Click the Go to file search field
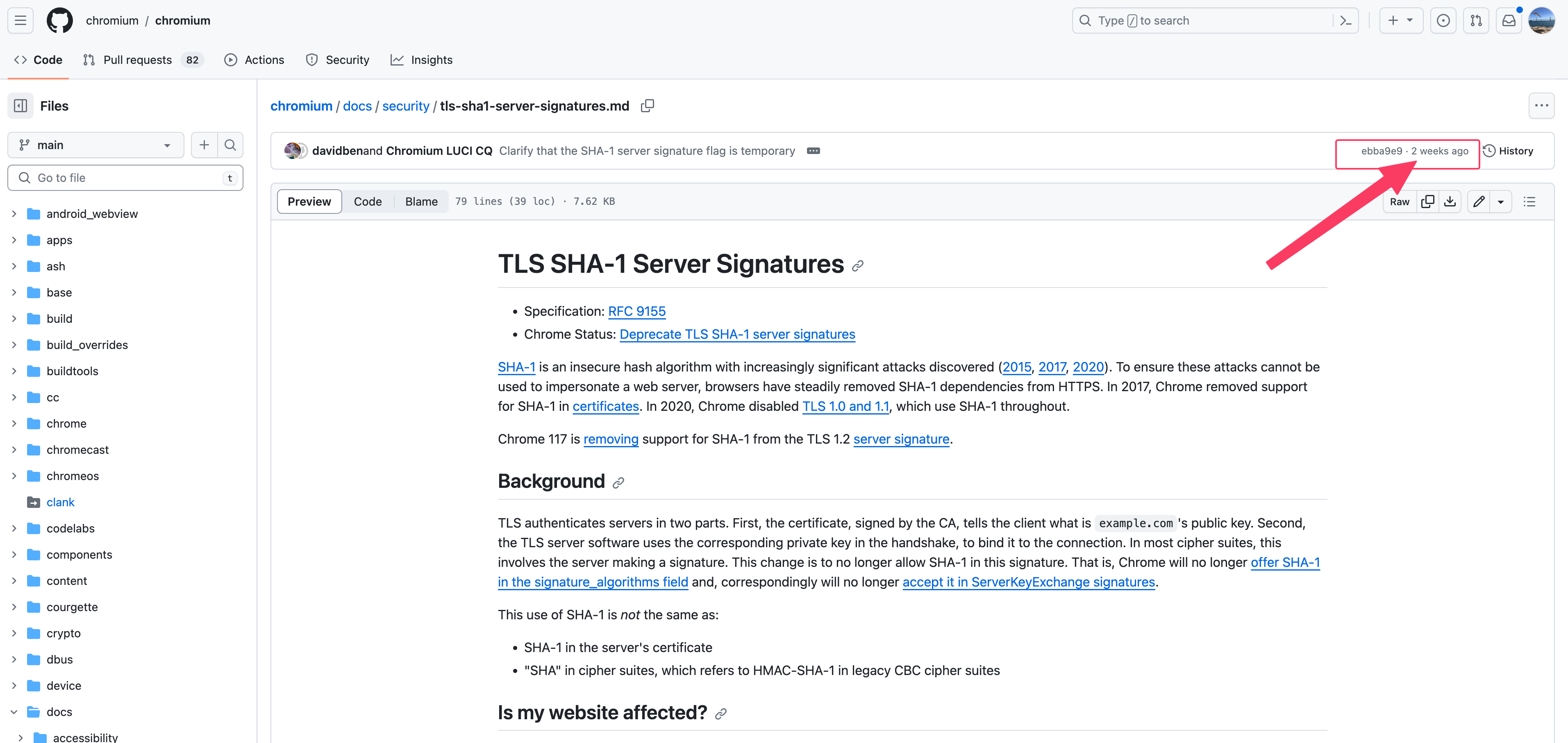The width and height of the screenshot is (1568, 743). click(125, 177)
